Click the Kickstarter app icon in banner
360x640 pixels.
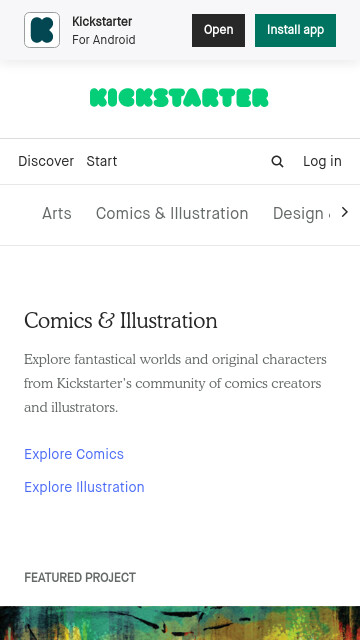point(42,30)
